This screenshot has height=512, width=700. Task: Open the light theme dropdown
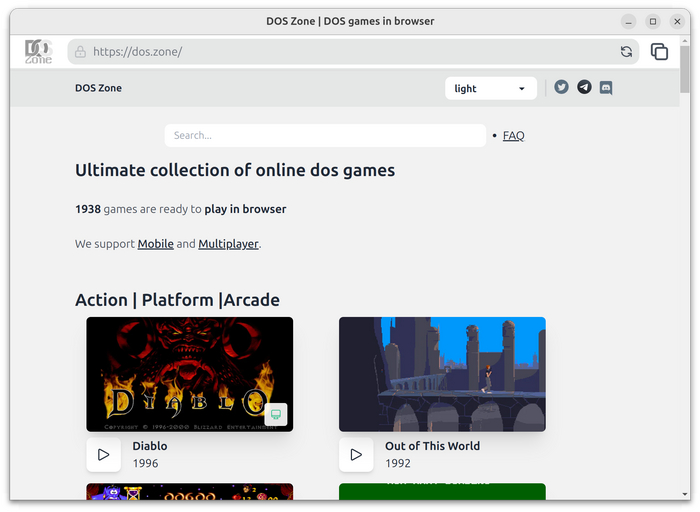tap(490, 89)
